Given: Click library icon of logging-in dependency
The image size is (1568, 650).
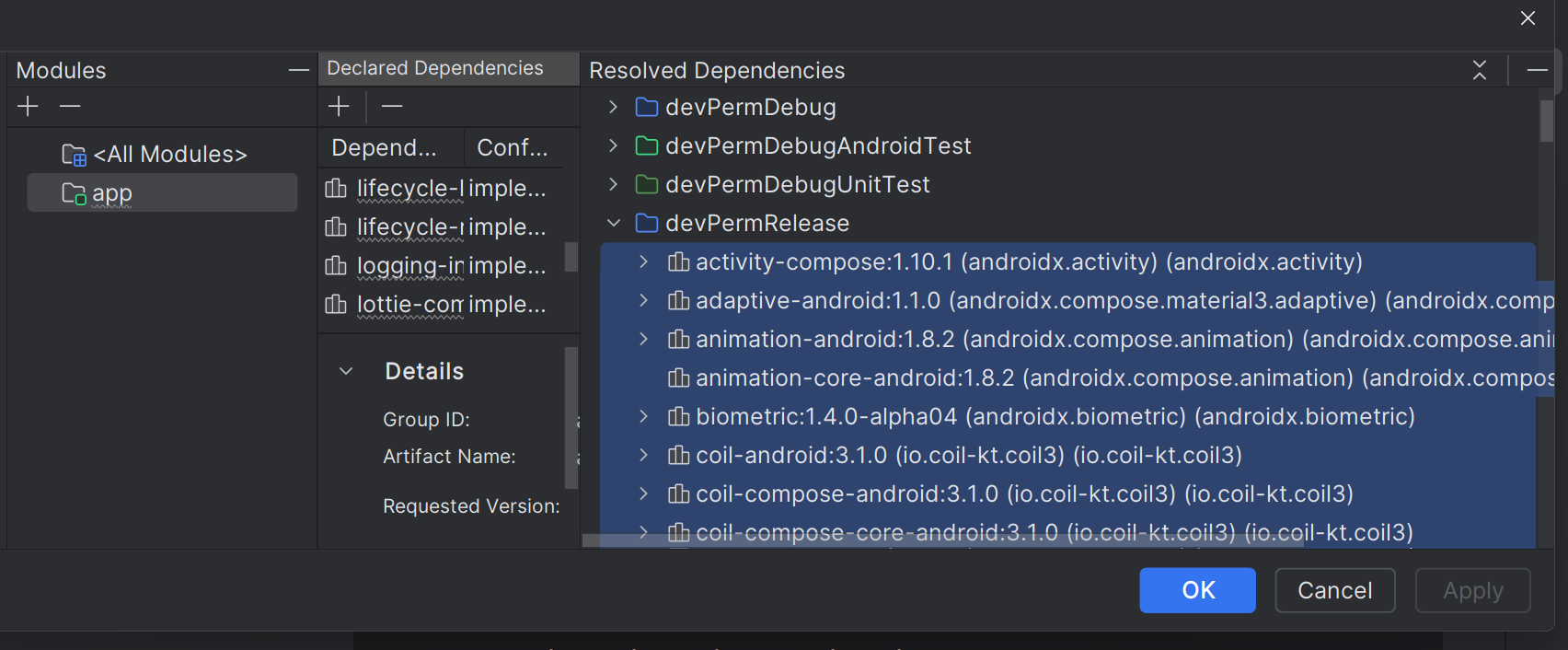Looking at the screenshot, I should point(336,266).
